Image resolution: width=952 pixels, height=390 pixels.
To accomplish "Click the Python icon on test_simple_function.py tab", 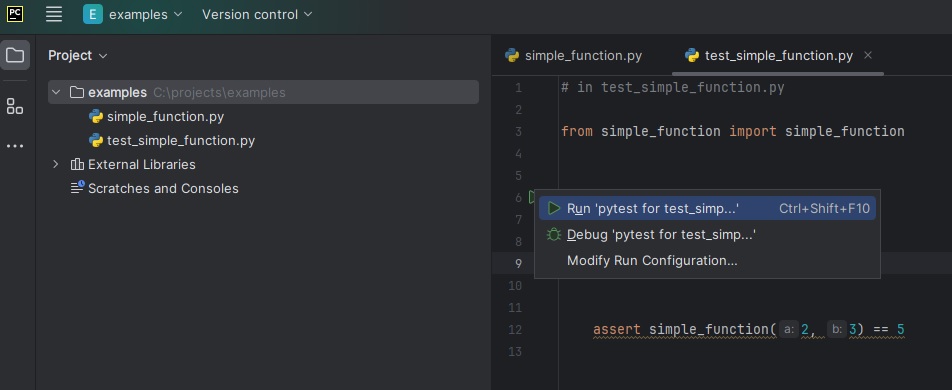I will 692,55.
